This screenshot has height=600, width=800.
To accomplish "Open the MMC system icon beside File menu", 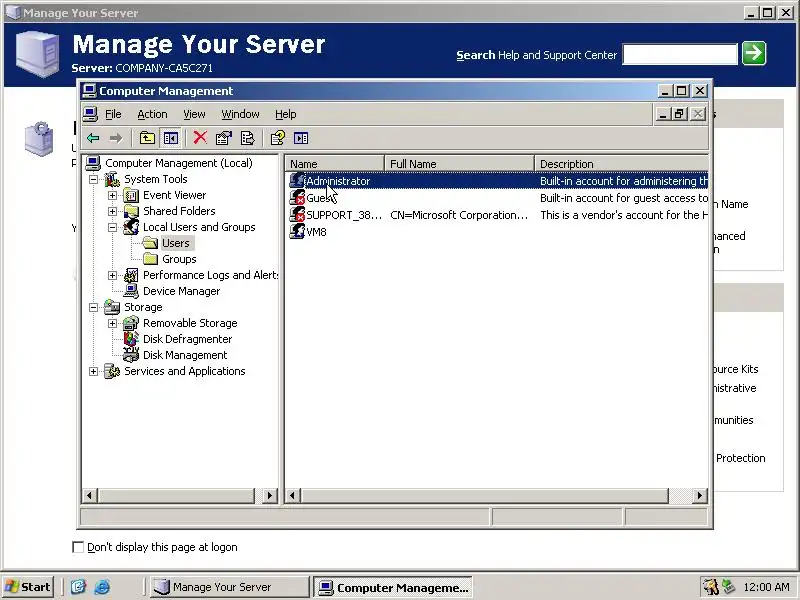I will coord(90,114).
